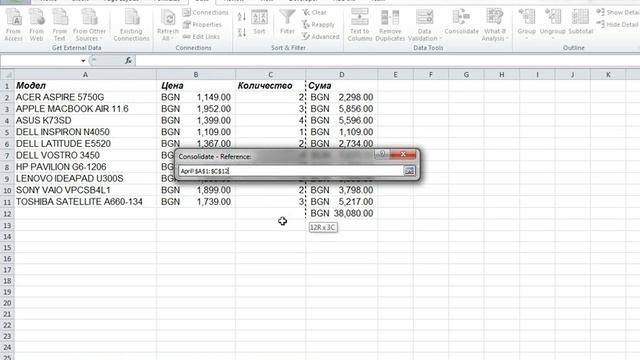The image size is (640, 360).
Task: Click Remove Duplicates
Action: coord(390,25)
